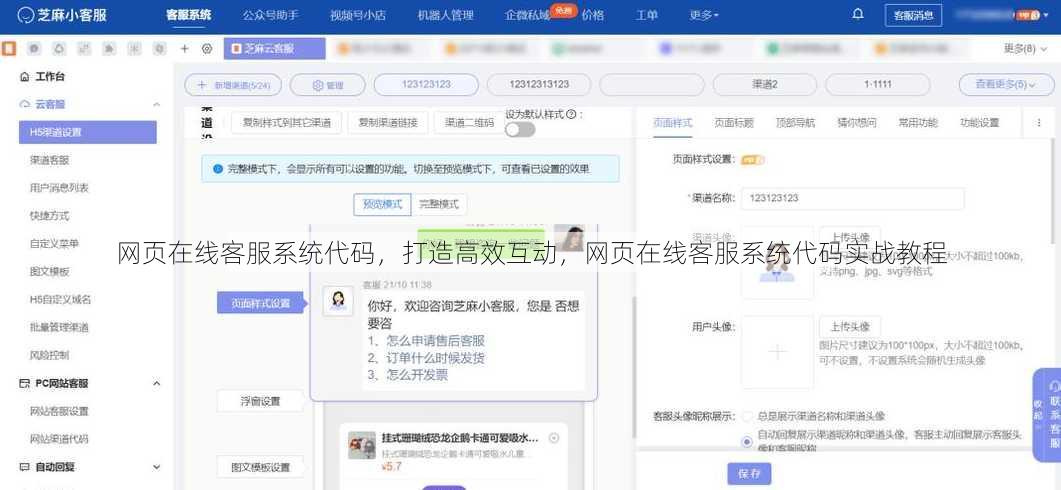Screen dimensions: 1061x490
Task: Open the notification bell
Action: click(858, 14)
